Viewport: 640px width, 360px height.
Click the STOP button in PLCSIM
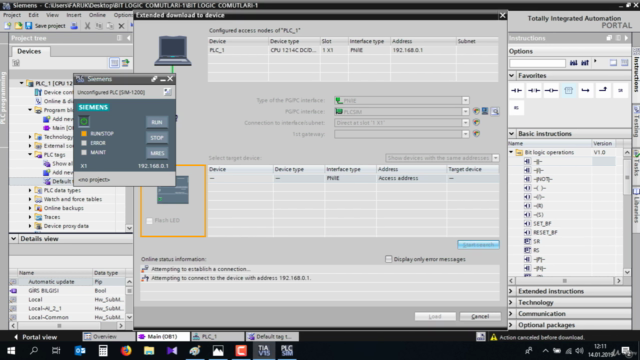click(157, 138)
